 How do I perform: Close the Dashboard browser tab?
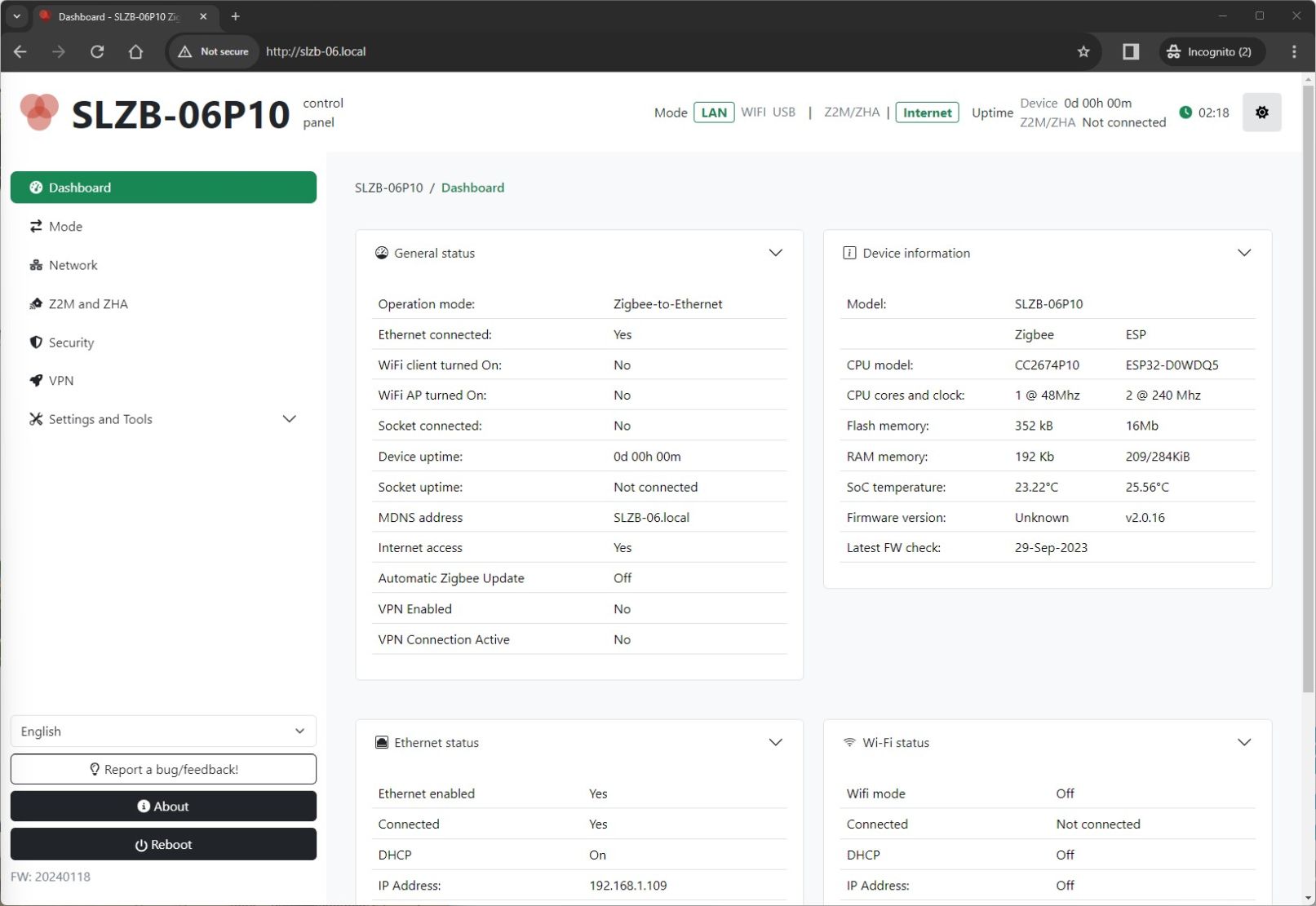[x=203, y=16]
